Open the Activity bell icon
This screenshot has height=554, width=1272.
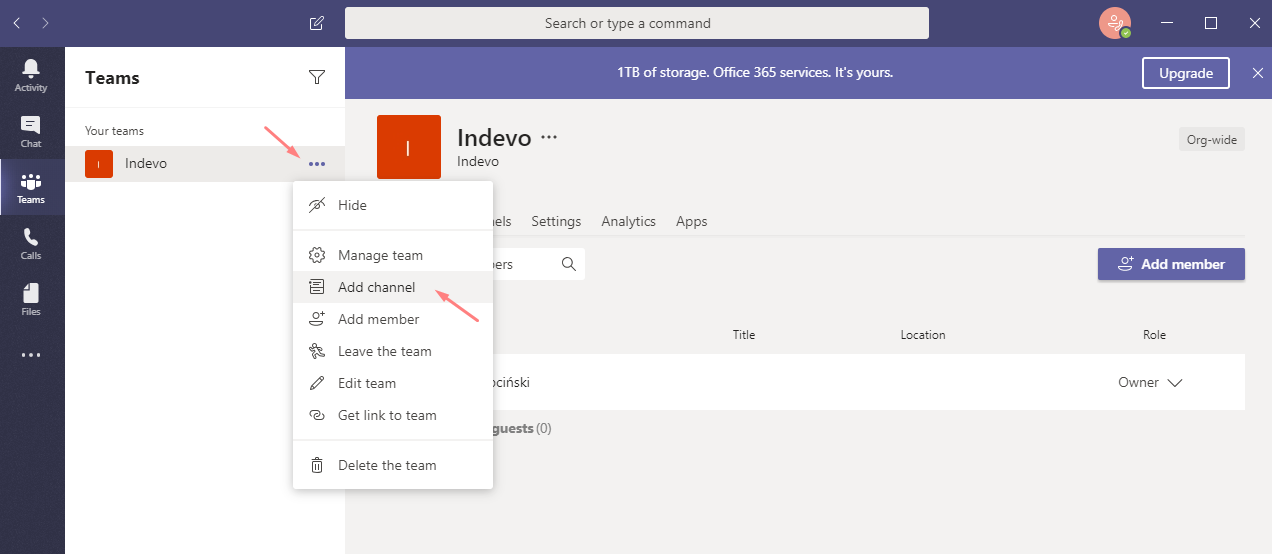click(x=31, y=75)
